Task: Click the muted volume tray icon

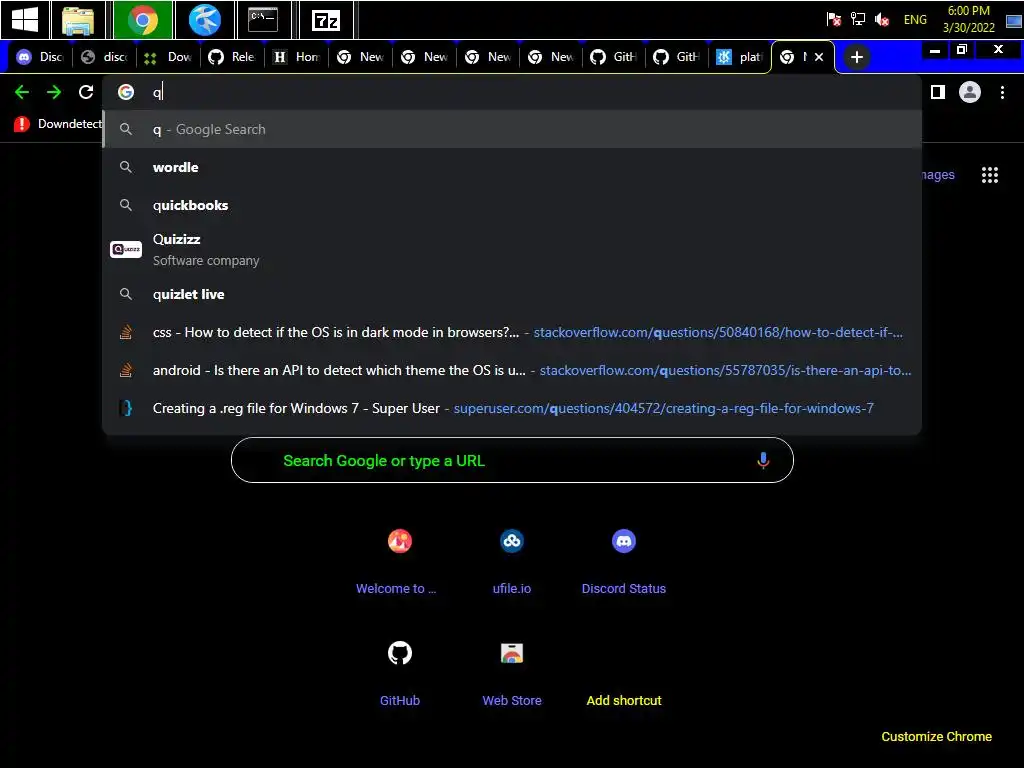Action: 882,20
